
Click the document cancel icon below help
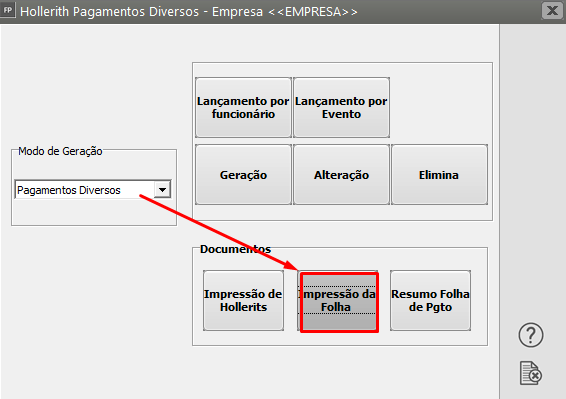coord(531,373)
